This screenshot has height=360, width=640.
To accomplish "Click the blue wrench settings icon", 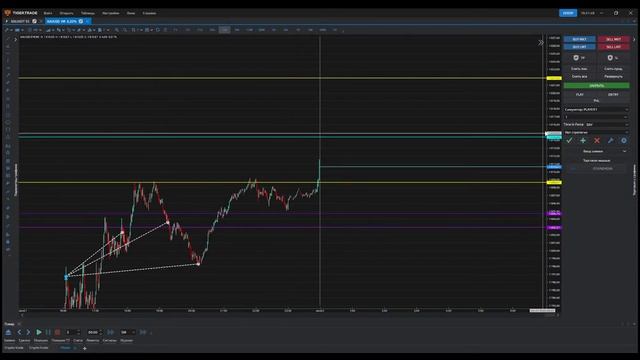I will pyautogui.click(x=610, y=140).
